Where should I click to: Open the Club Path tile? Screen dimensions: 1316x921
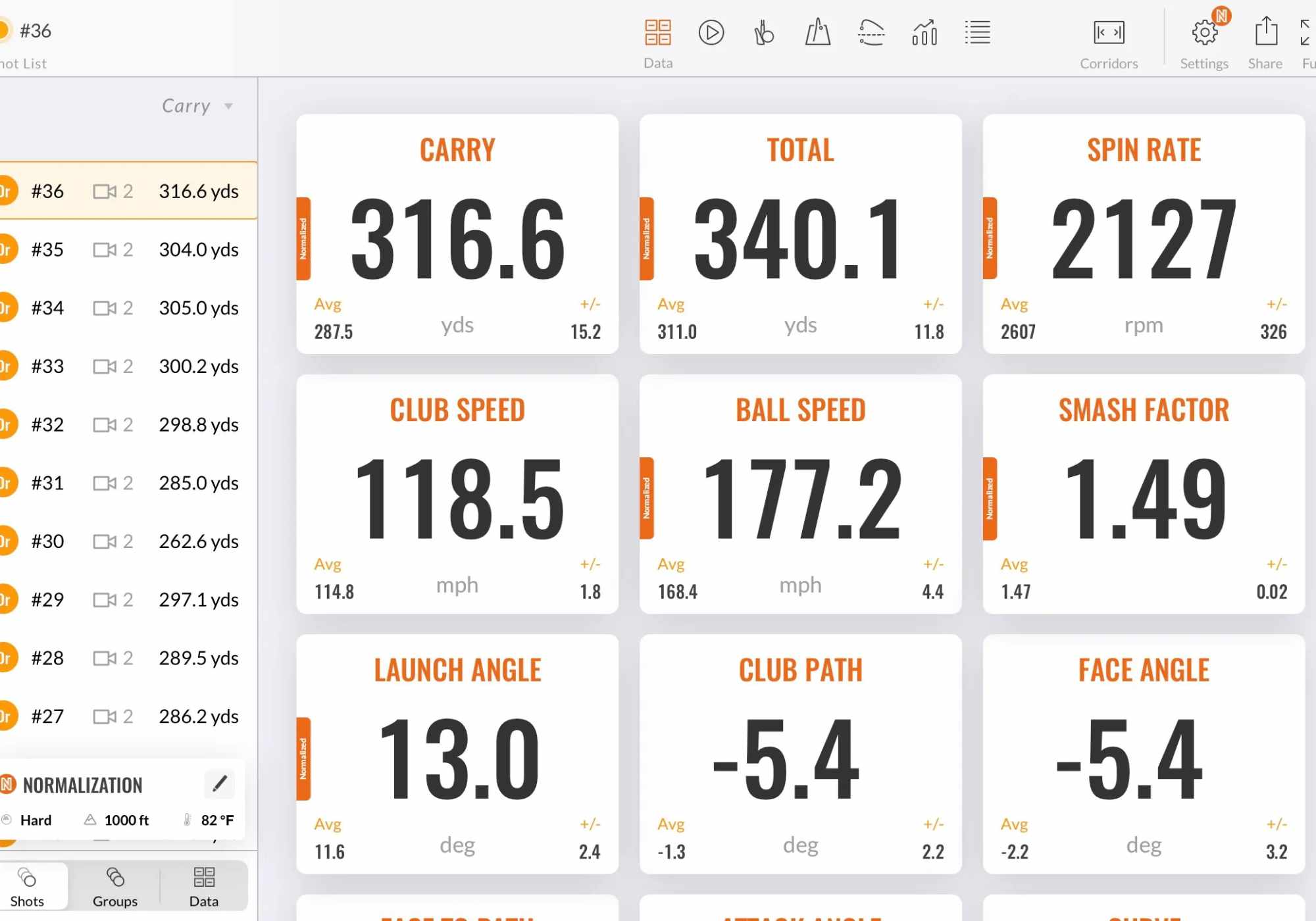801,755
